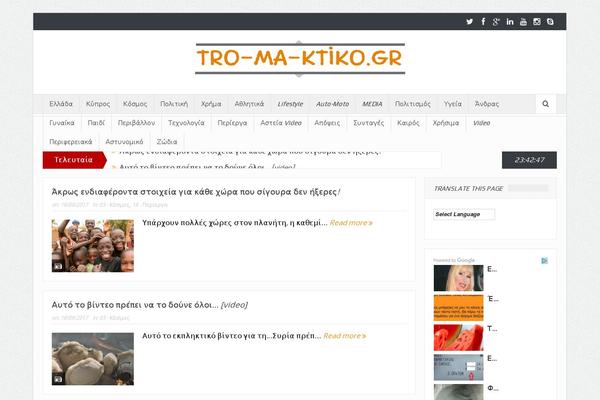This screenshot has width=600, height=400.
Task: Open the Ζώδια menu item
Action: (x=167, y=142)
